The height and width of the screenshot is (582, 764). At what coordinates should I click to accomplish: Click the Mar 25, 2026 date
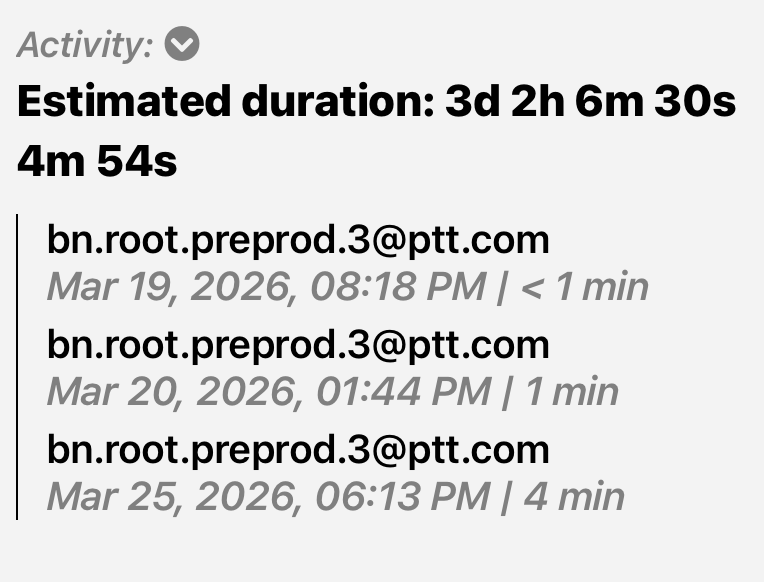[x=172, y=496]
